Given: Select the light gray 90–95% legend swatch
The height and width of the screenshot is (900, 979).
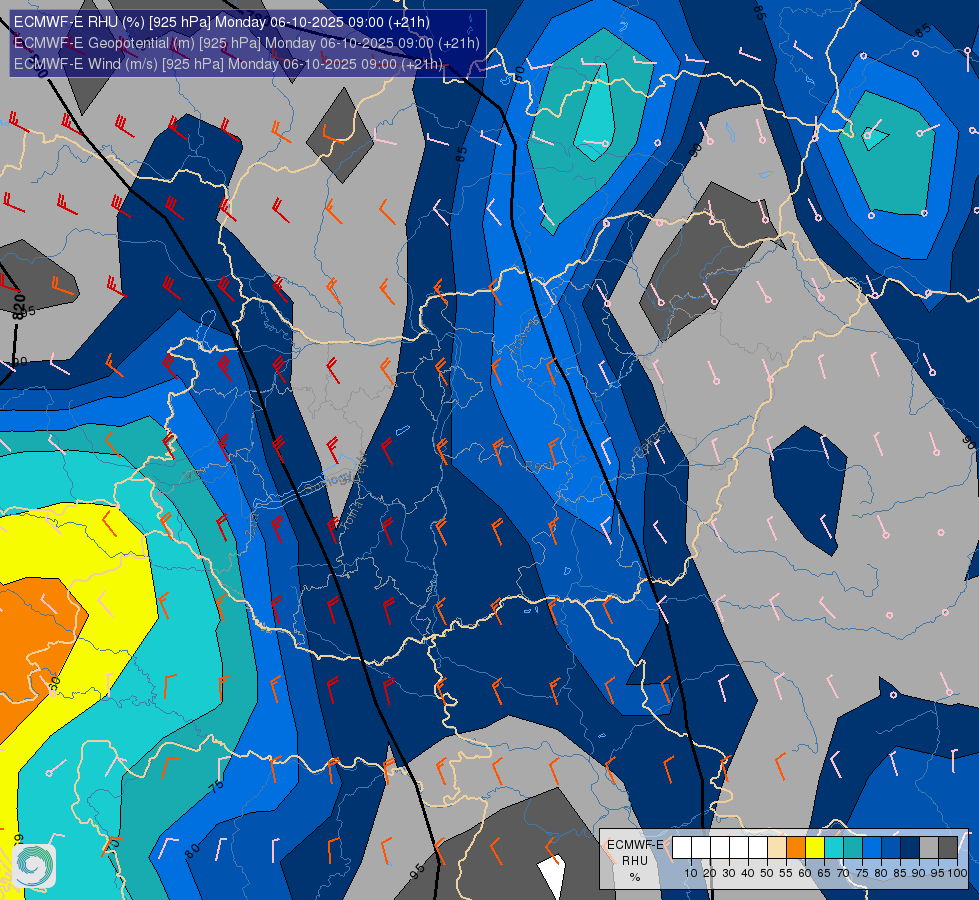Looking at the screenshot, I should 929,848.
